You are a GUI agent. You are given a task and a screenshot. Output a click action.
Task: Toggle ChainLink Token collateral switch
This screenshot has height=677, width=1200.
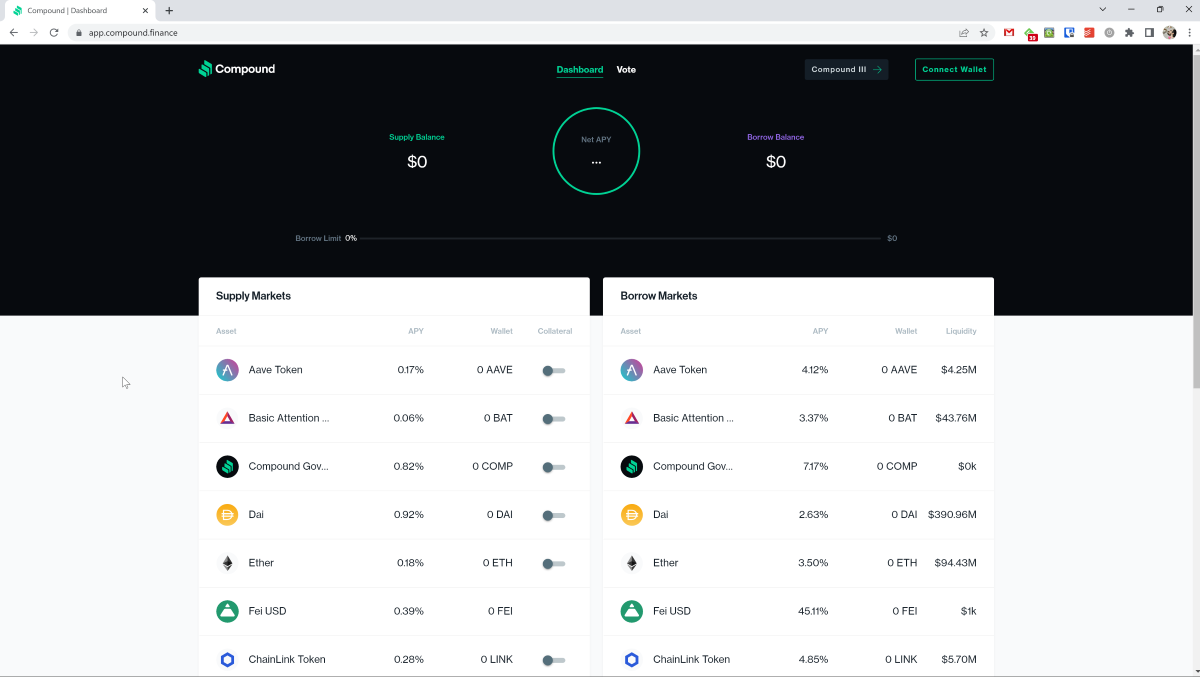[553, 660]
